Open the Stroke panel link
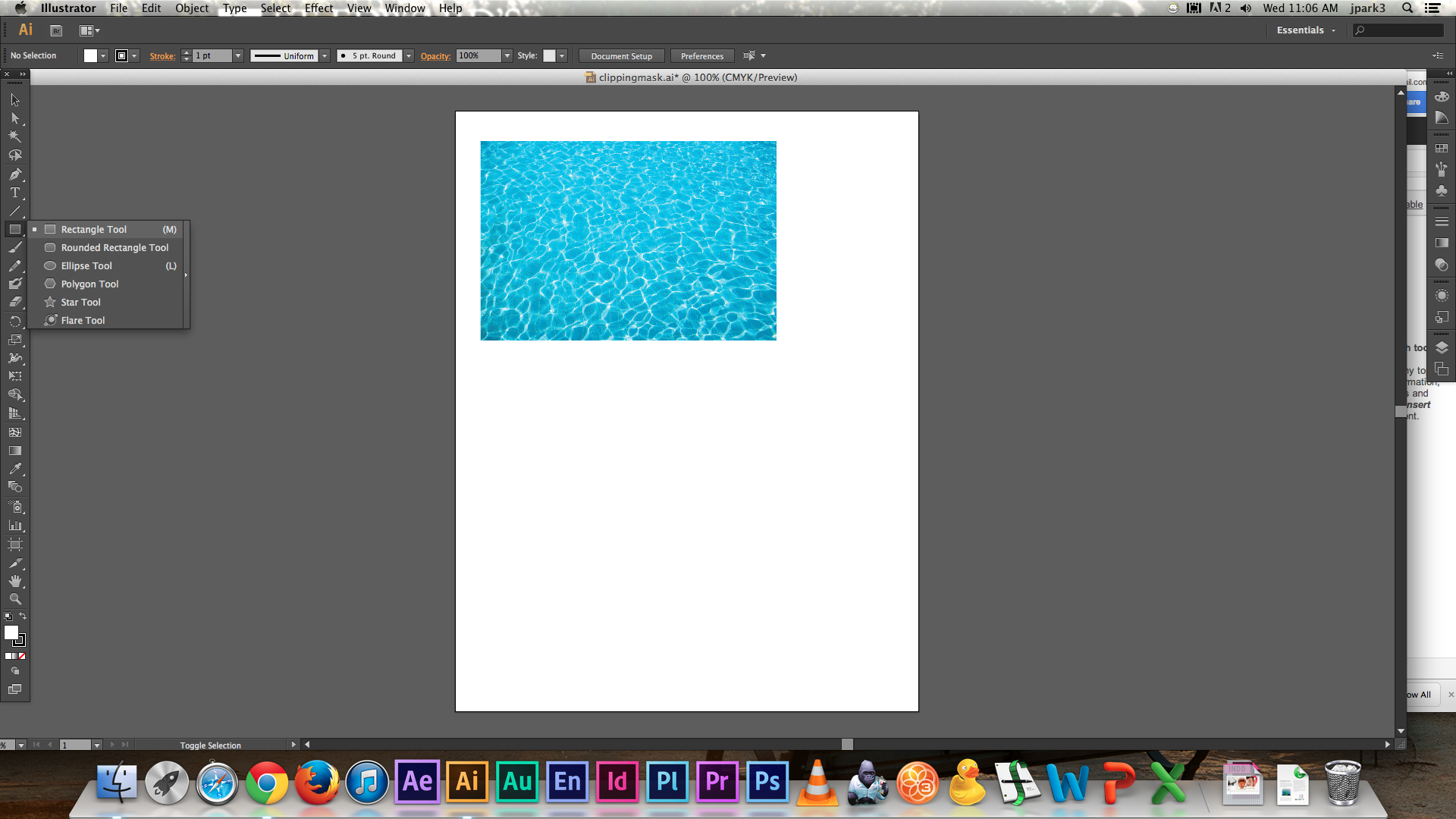 (x=162, y=56)
